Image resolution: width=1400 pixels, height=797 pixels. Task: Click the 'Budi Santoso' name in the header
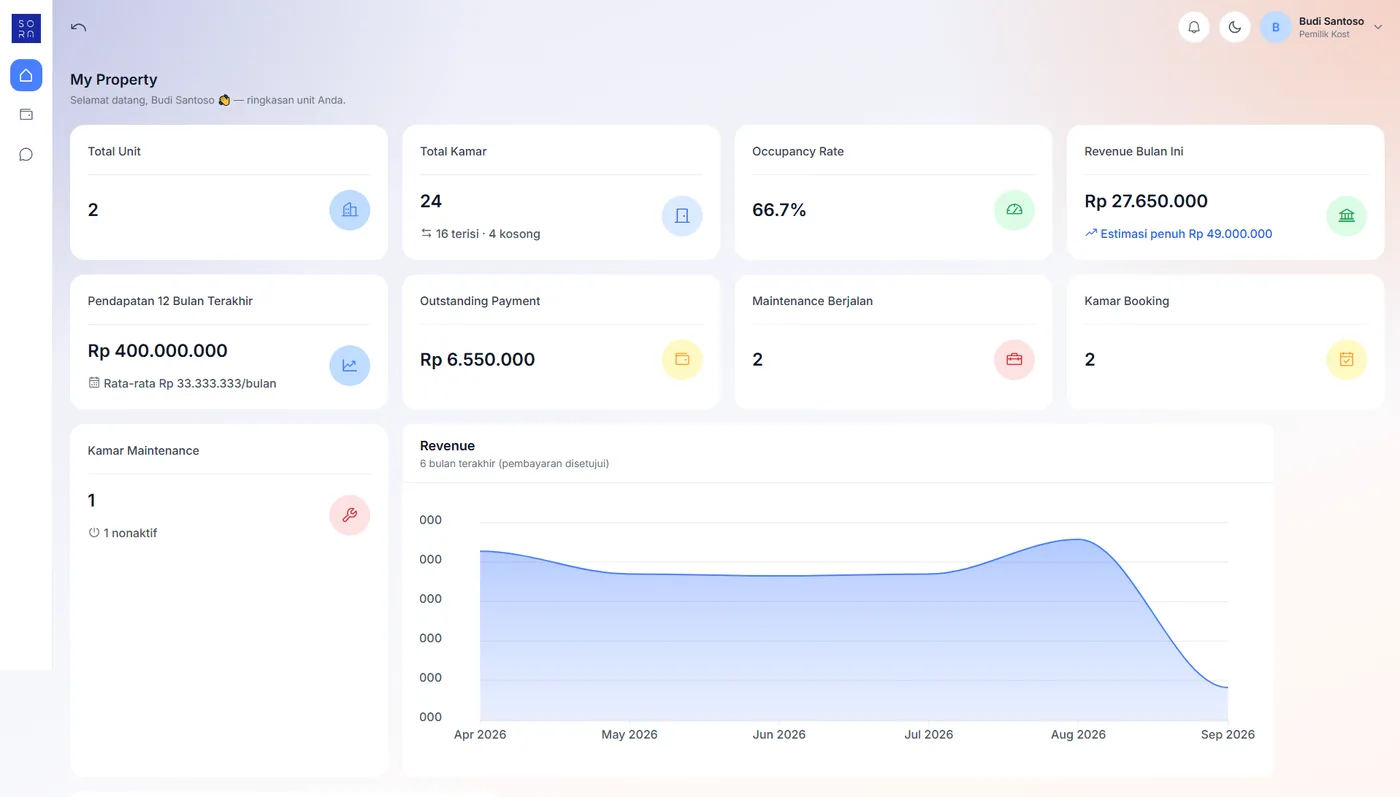tap(1331, 21)
